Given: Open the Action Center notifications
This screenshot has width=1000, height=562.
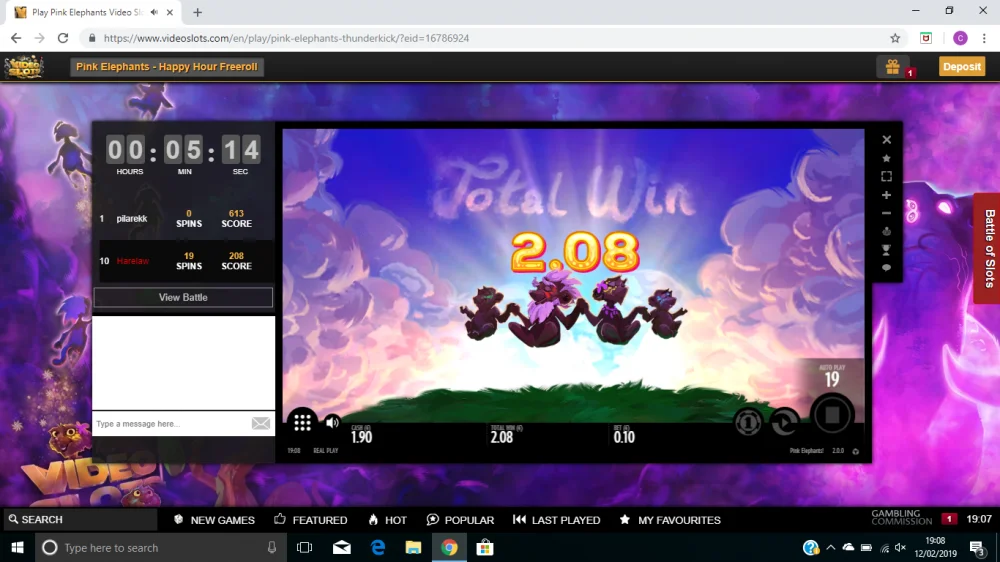Looking at the screenshot, I should coord(978,547).
